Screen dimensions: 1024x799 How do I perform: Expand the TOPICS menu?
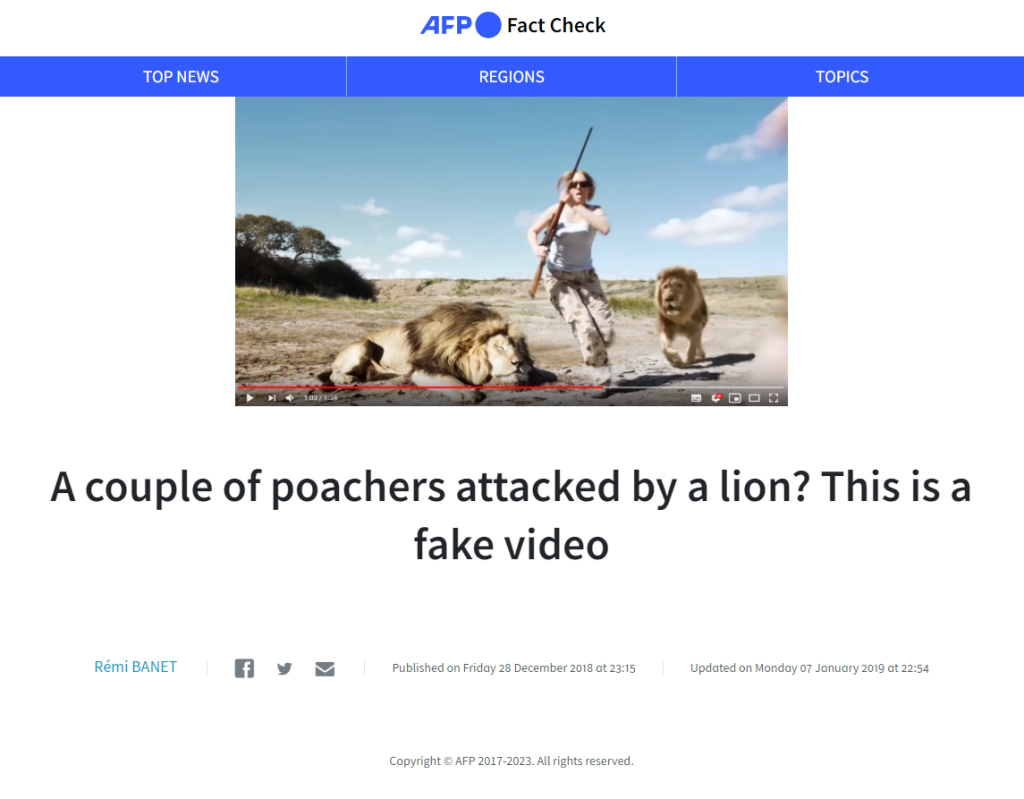coord(842,76)
